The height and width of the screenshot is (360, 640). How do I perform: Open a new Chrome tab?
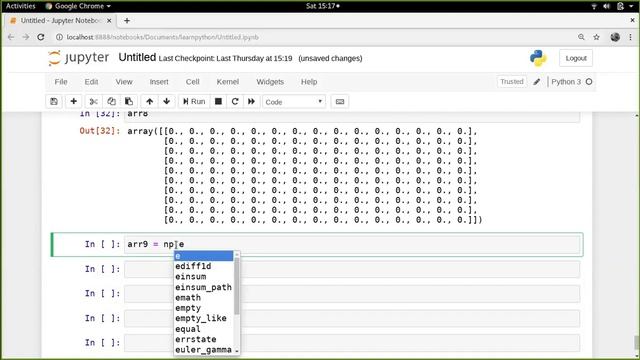tap(127, 20)
